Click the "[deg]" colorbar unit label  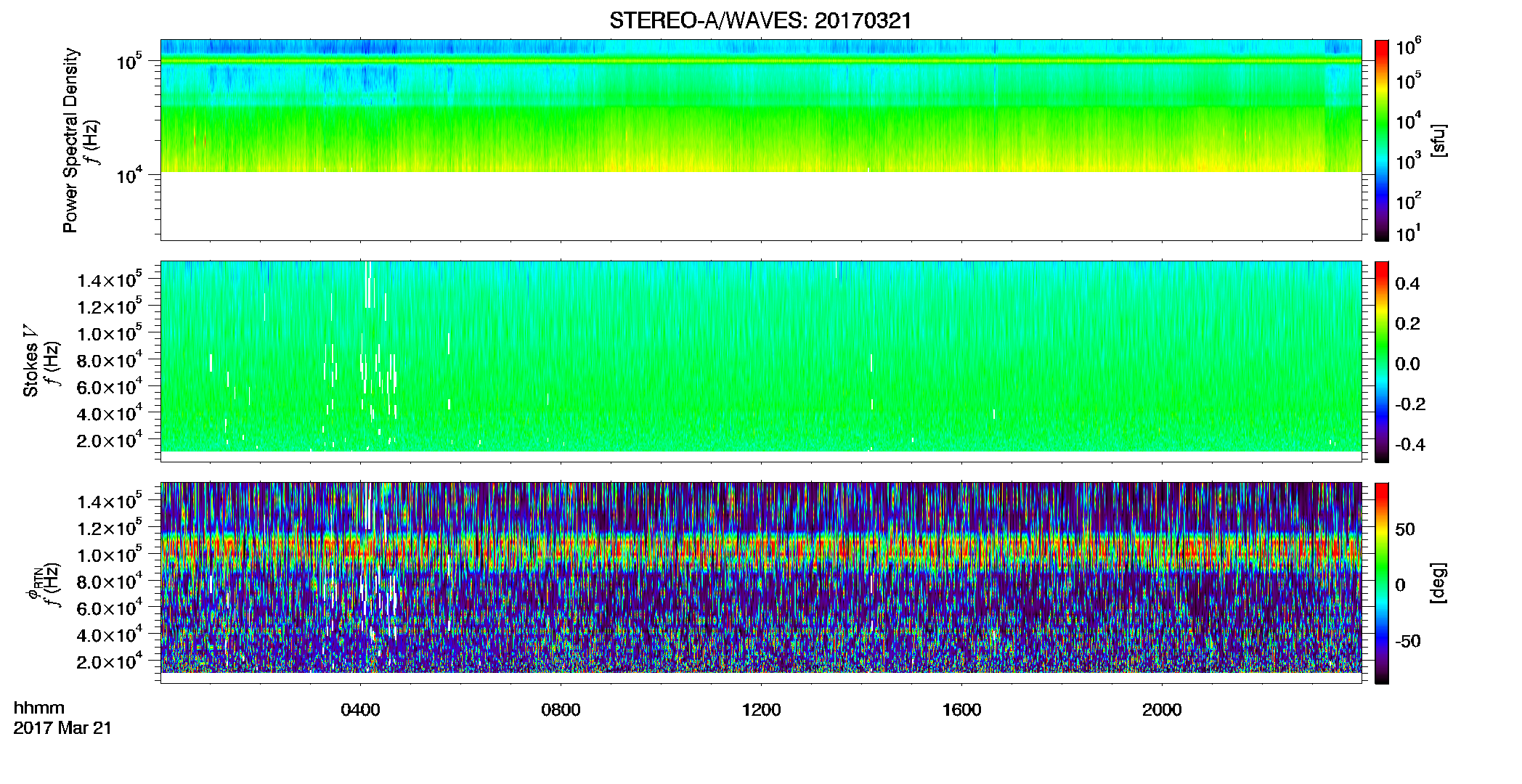pyautogui.click(x=1438, y=583)
